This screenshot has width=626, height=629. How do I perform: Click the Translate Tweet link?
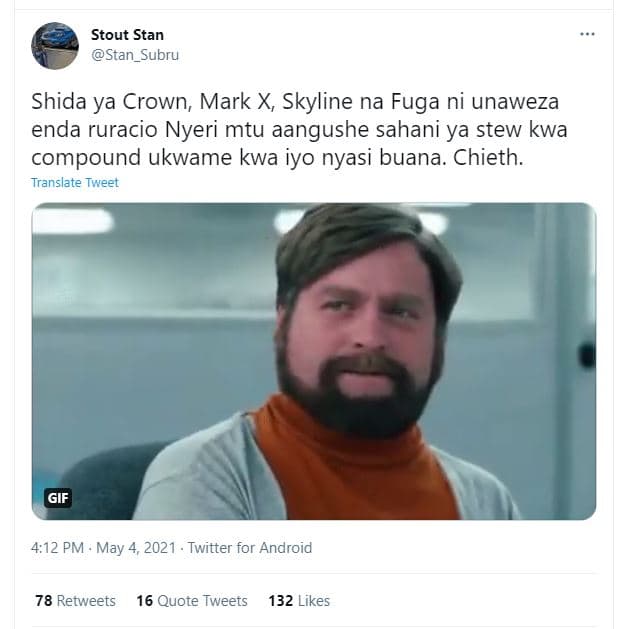(x=75, y=183)
